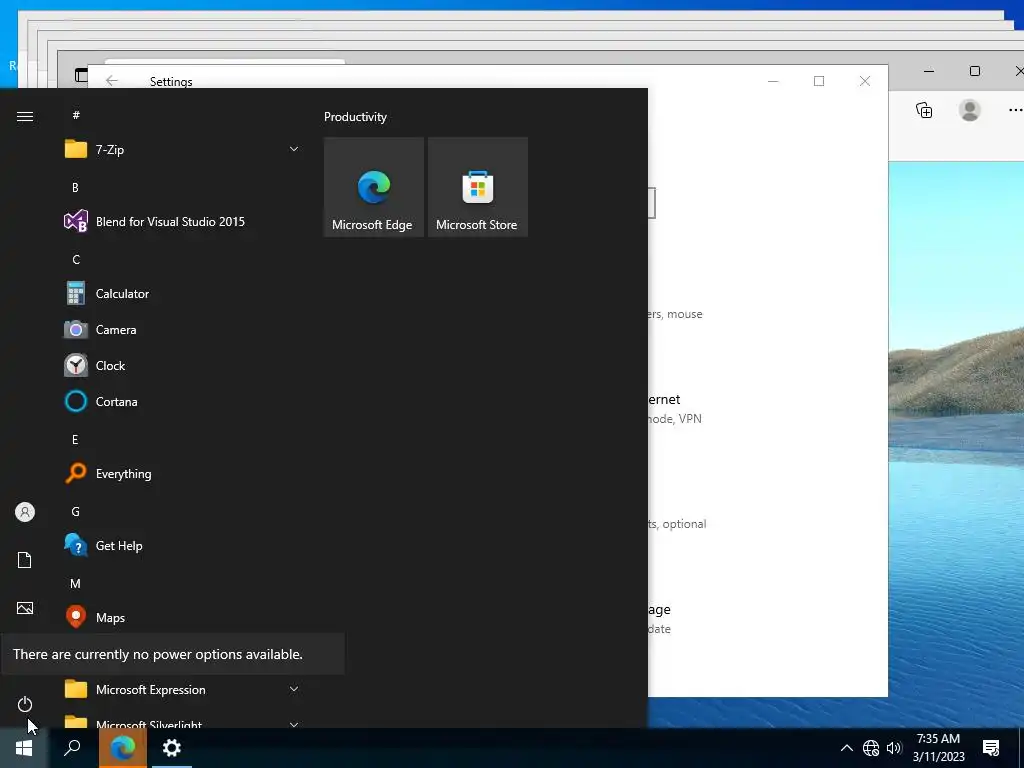The image size is (1024, 768).
Task: Jump to letter E section header
Action: (76, 440)
